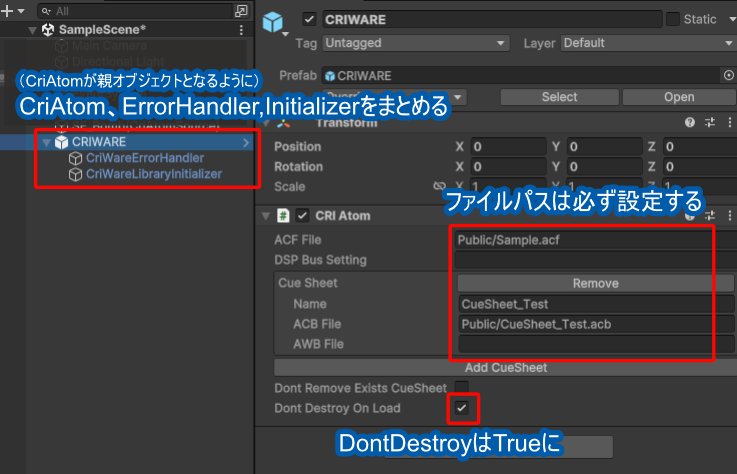
Task: Toggle the Static checkbox
Action: click(x=673, y=19)
